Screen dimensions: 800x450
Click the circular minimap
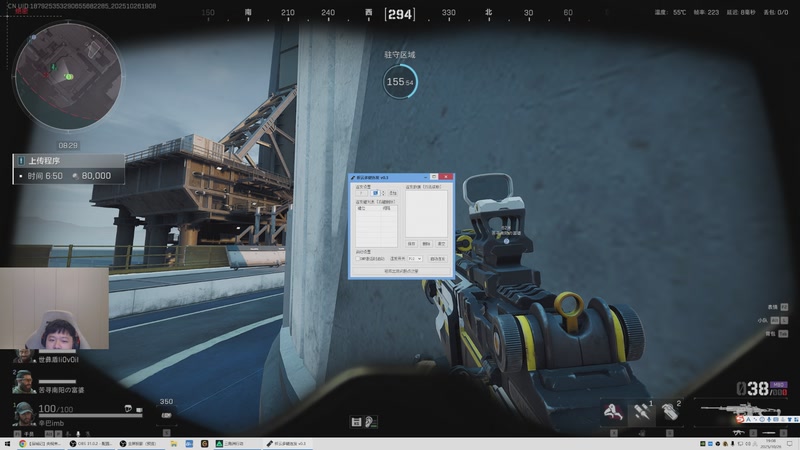[68, 76]
